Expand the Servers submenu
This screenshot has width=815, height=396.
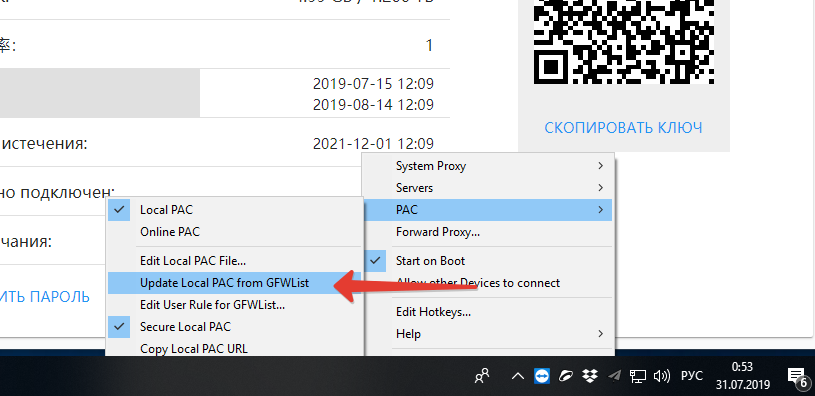pyautogui.click(x=488, y=188)
